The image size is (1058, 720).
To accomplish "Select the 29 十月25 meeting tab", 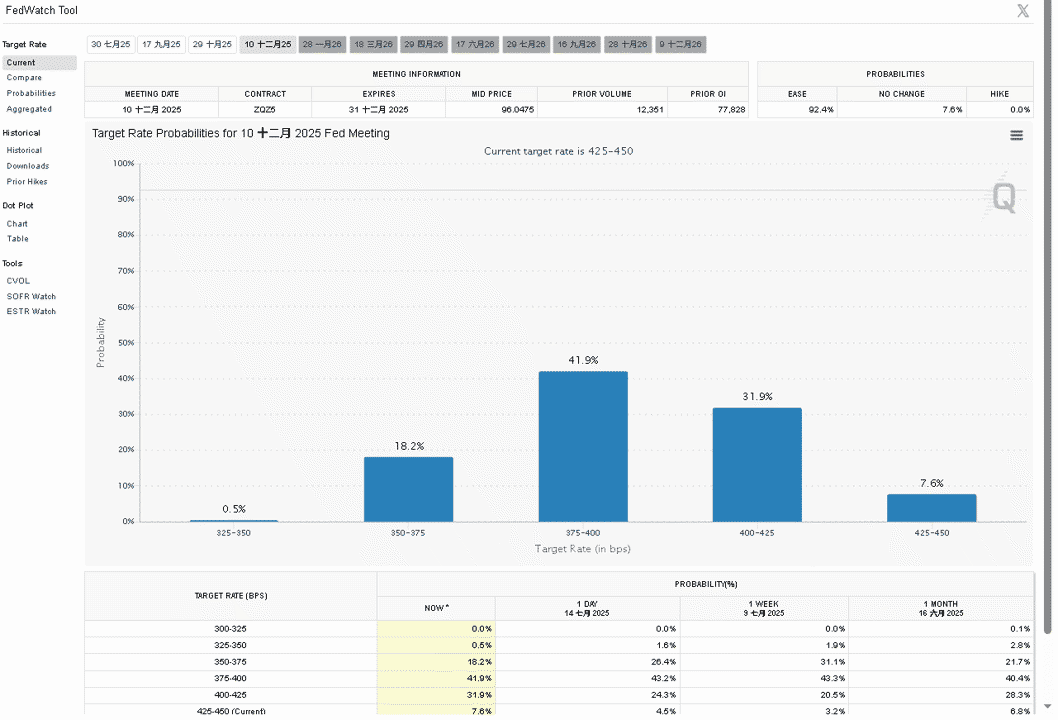I will point(212,45).
